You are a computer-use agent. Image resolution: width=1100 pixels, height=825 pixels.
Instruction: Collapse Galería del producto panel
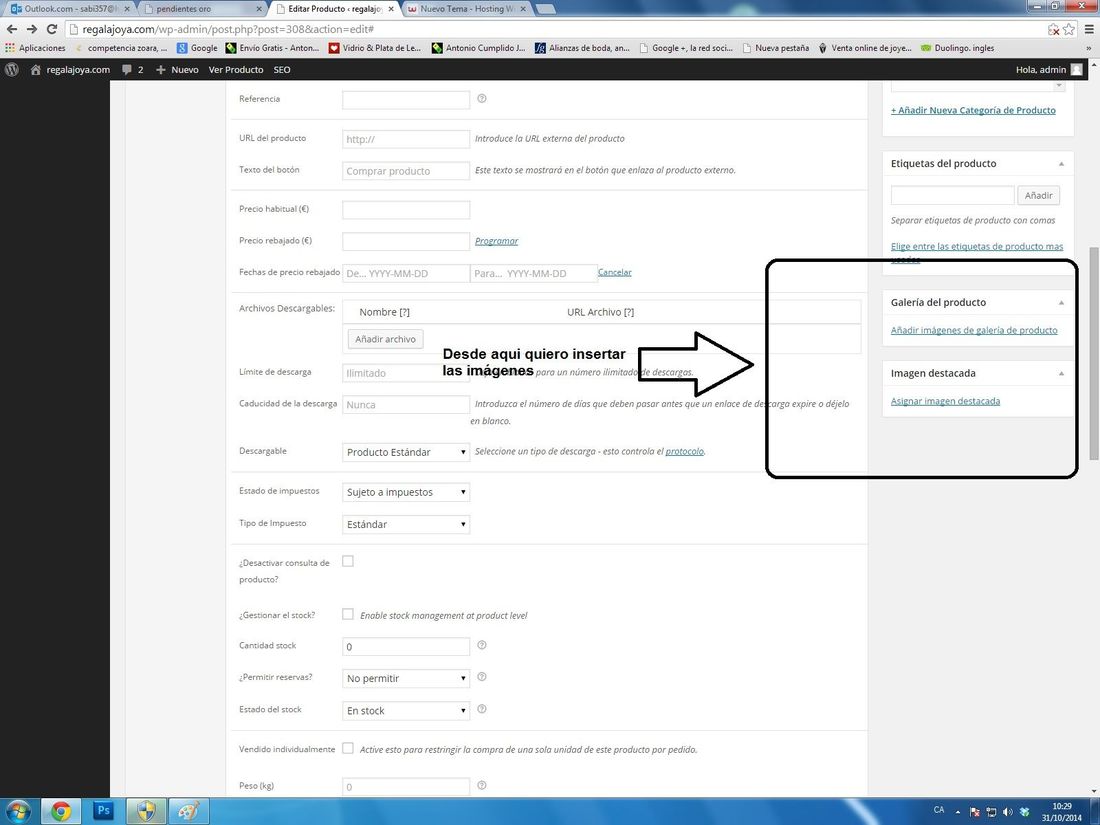(1061, 302)
